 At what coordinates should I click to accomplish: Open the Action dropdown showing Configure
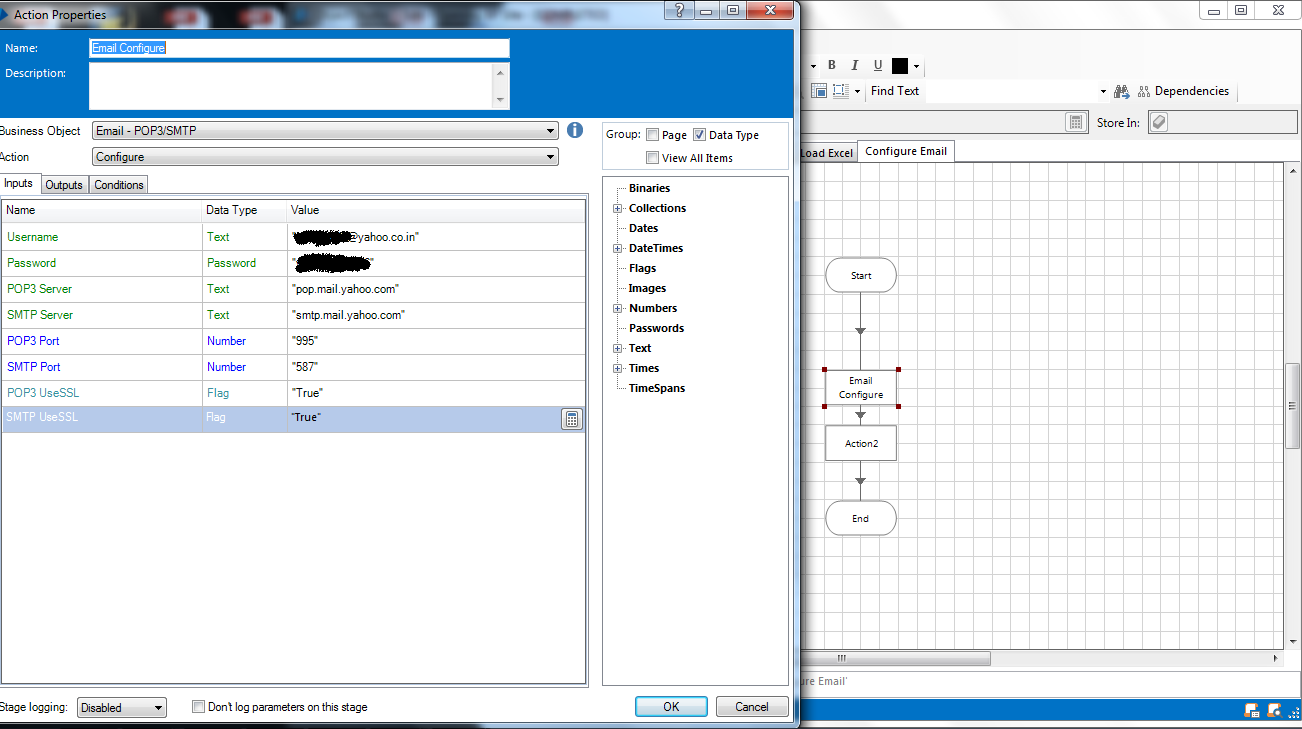551,157
